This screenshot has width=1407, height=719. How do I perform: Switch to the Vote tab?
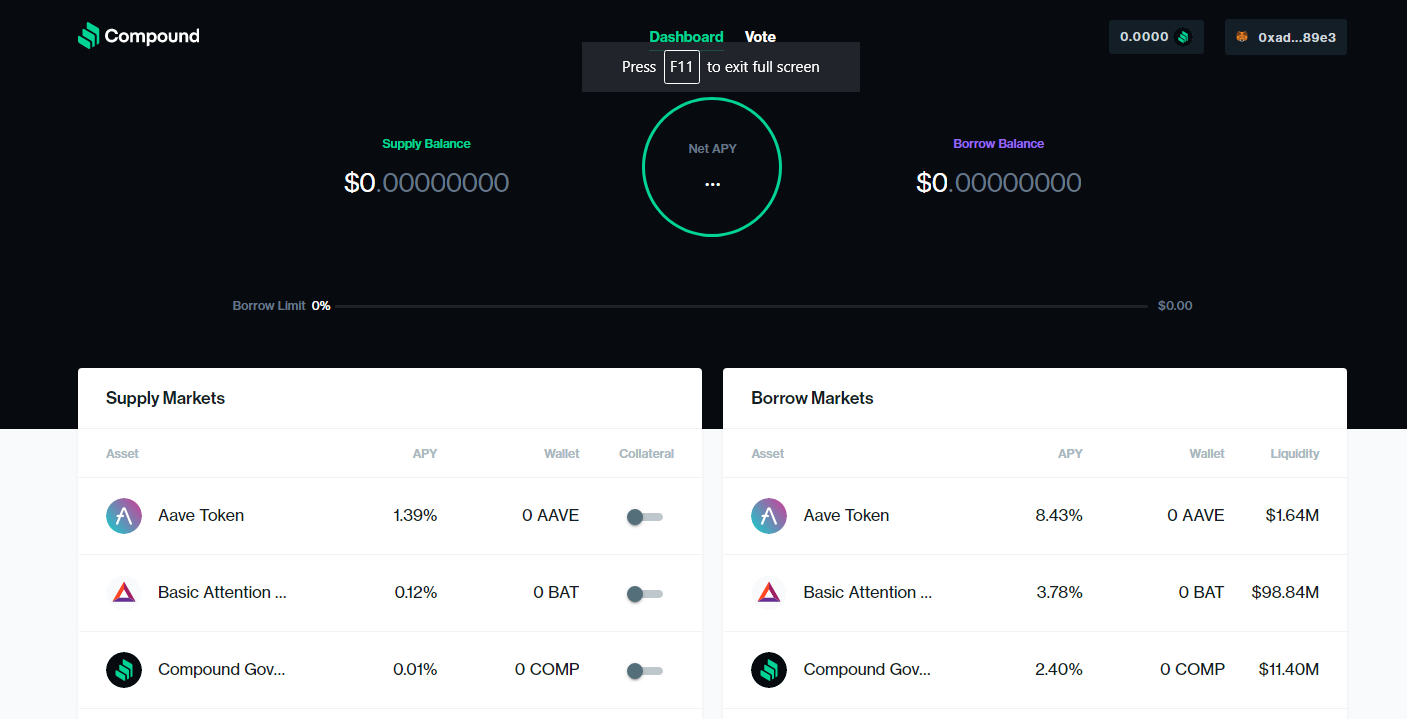pos(760,37)
